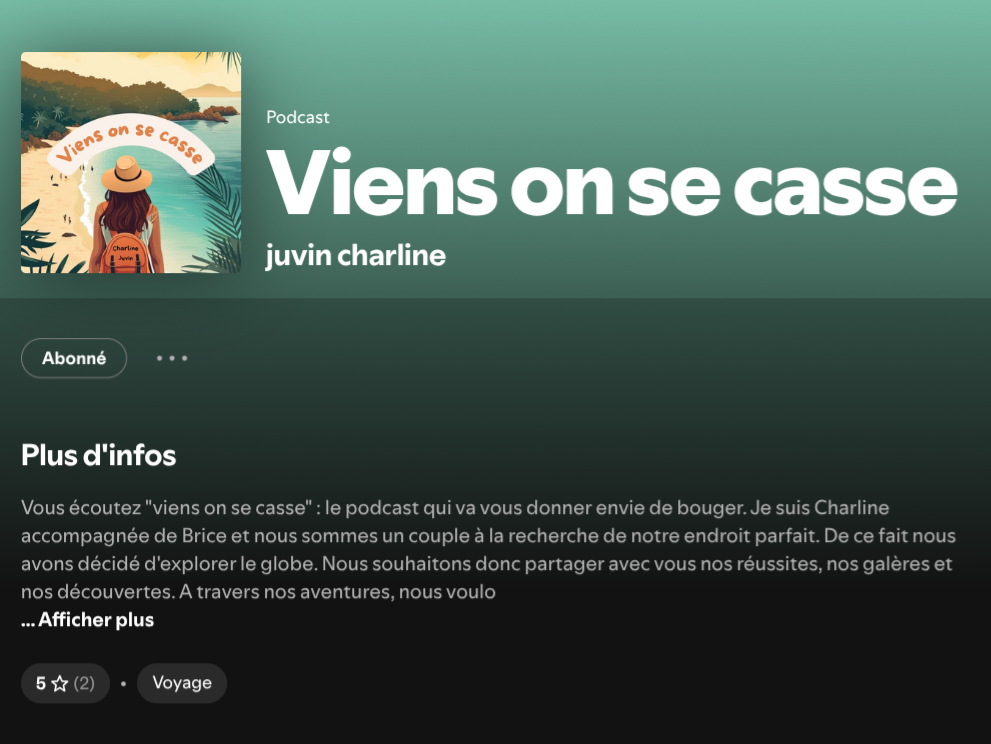Viewport: 991px width, 744px height.
Task: Click the Viens on se casse title
Action: (611, 183)
